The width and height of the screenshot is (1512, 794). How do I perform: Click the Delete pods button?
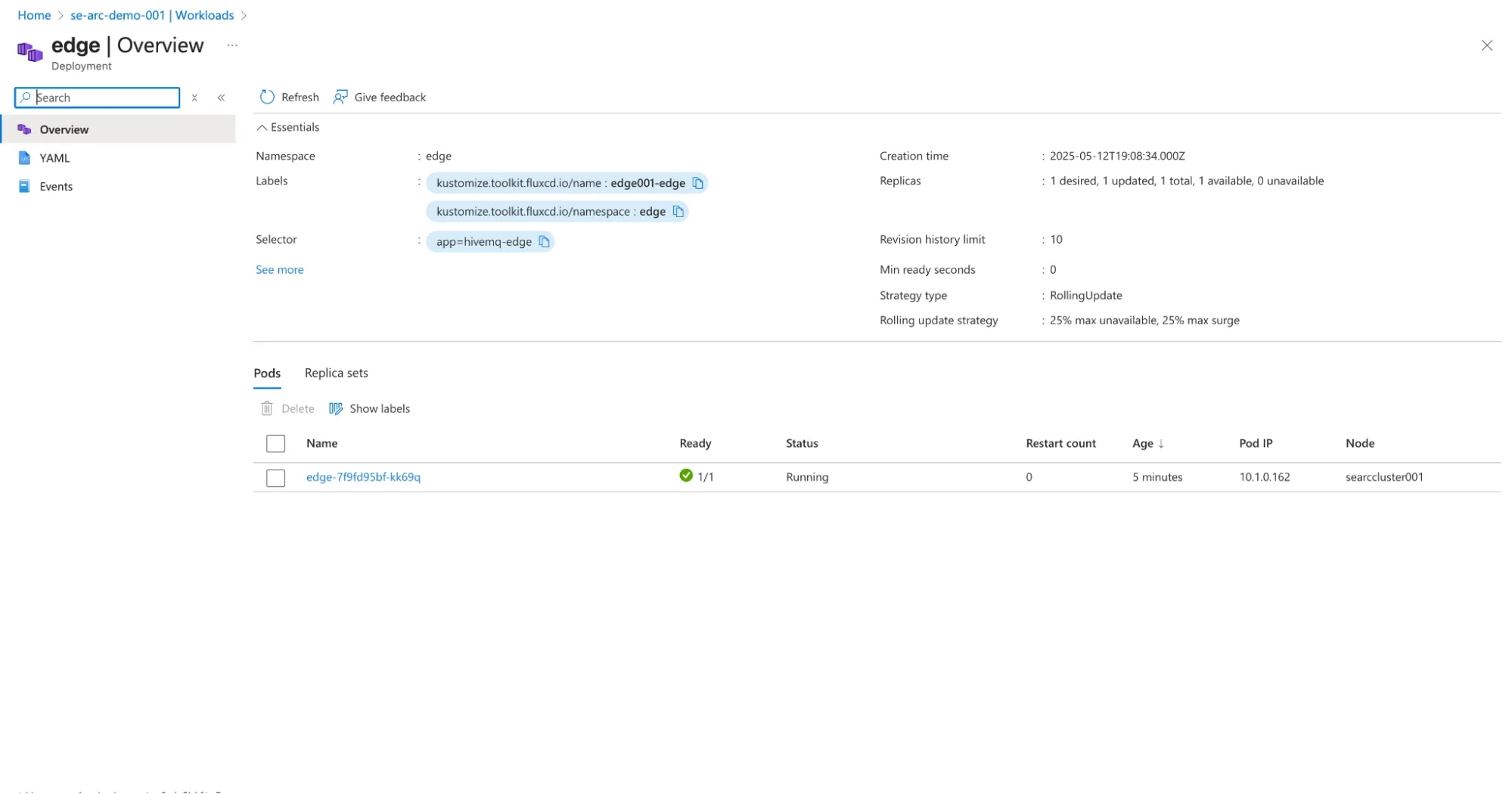[287, 408]
